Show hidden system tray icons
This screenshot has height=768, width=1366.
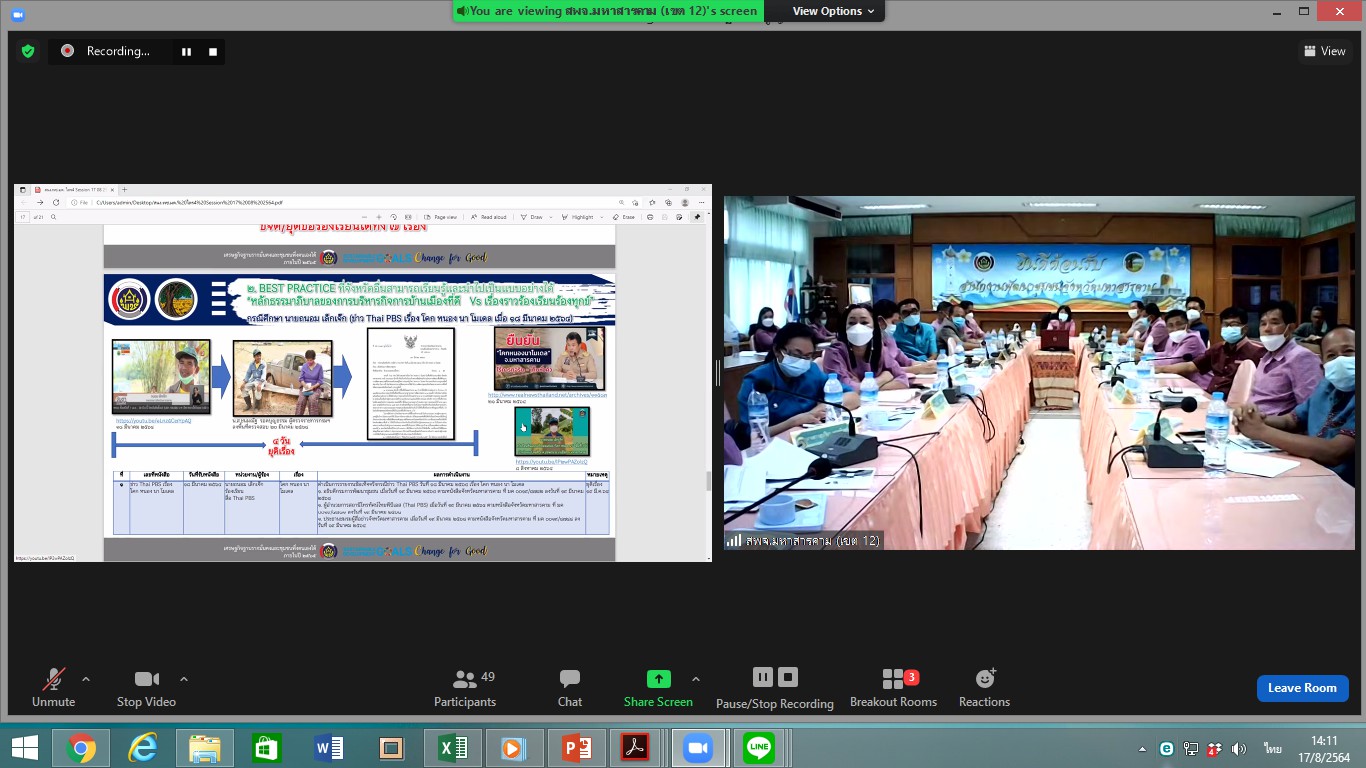click(1143, 749)
